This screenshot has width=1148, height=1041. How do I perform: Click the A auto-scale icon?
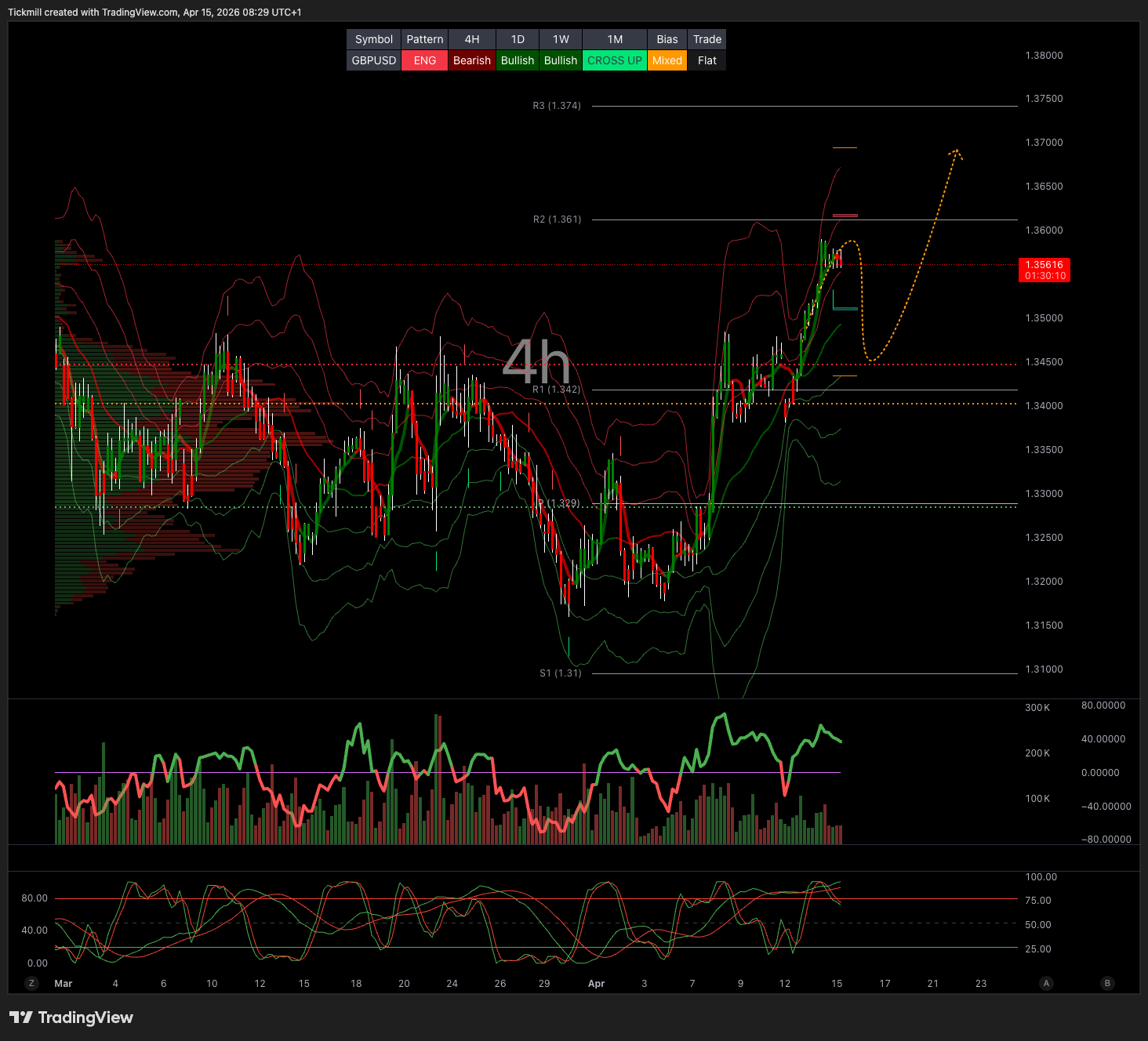1046,983
